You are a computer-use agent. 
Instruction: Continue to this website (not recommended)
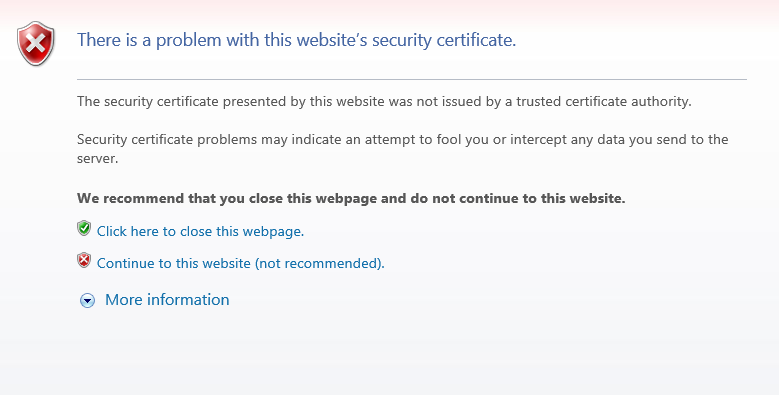(240, 263)
